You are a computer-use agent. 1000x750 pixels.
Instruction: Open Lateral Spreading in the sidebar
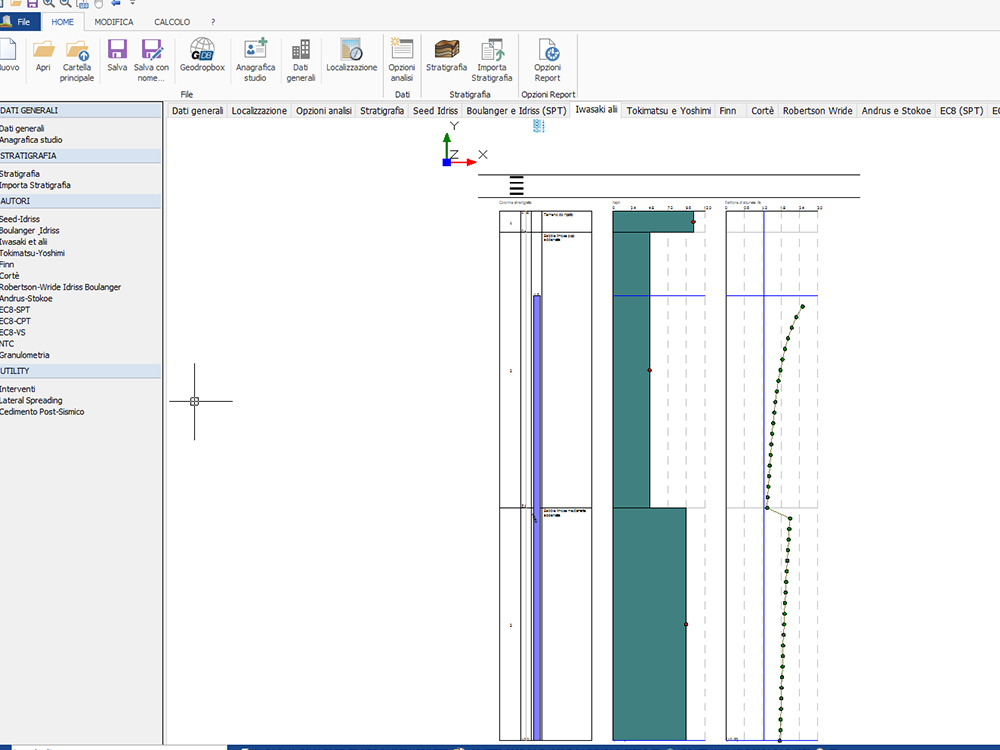[x=31, y=400]
